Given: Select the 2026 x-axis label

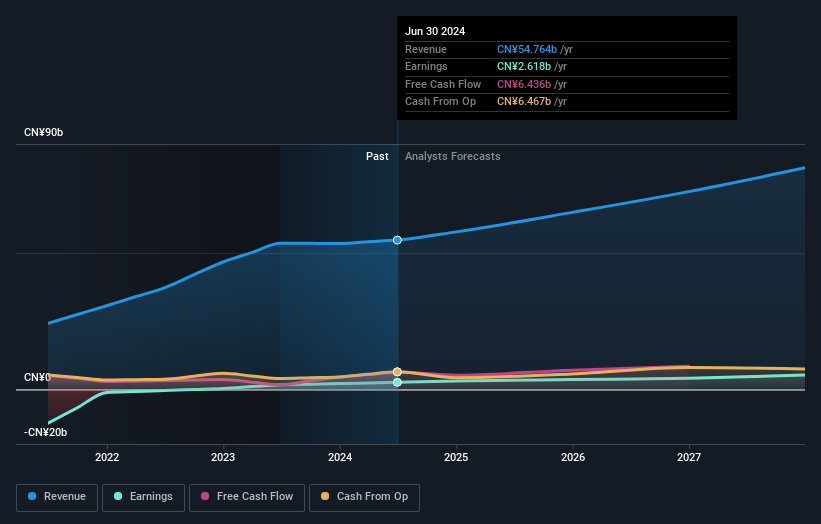Looking at the screenshot, I should pyautogui.click(x=573, y=458).
